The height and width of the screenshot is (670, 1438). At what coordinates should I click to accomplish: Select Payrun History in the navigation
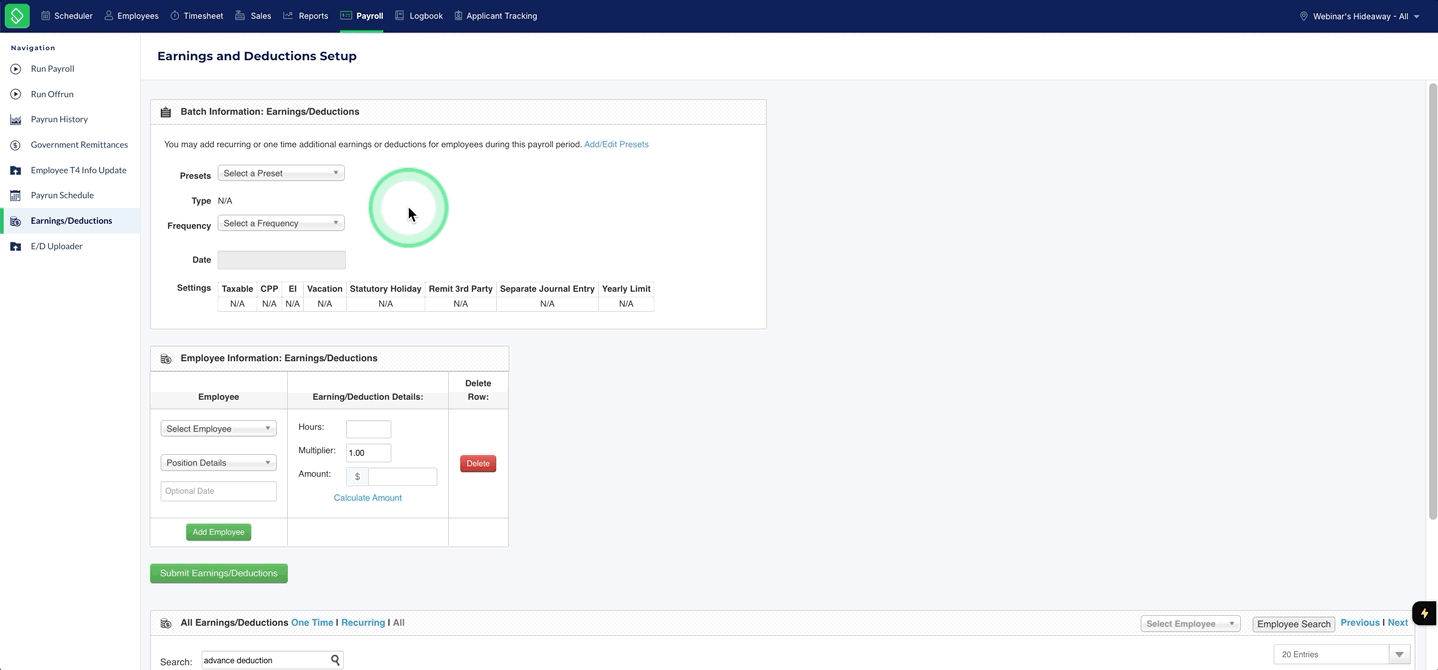pos(59,119)
